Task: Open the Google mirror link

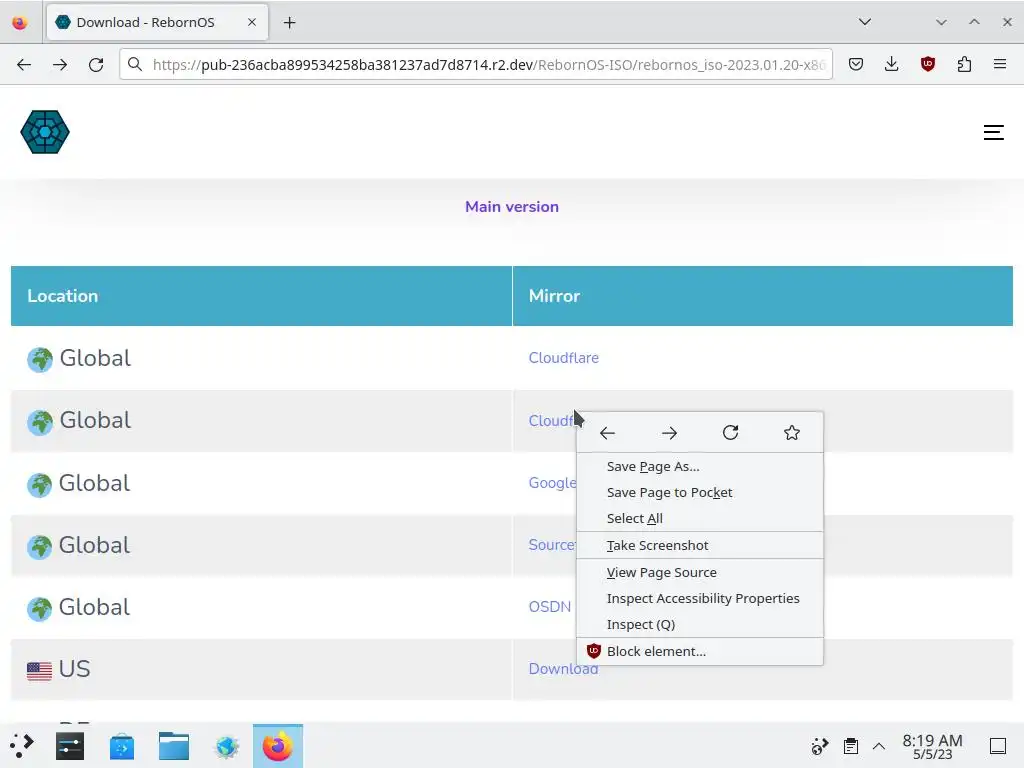Action: 552,483
